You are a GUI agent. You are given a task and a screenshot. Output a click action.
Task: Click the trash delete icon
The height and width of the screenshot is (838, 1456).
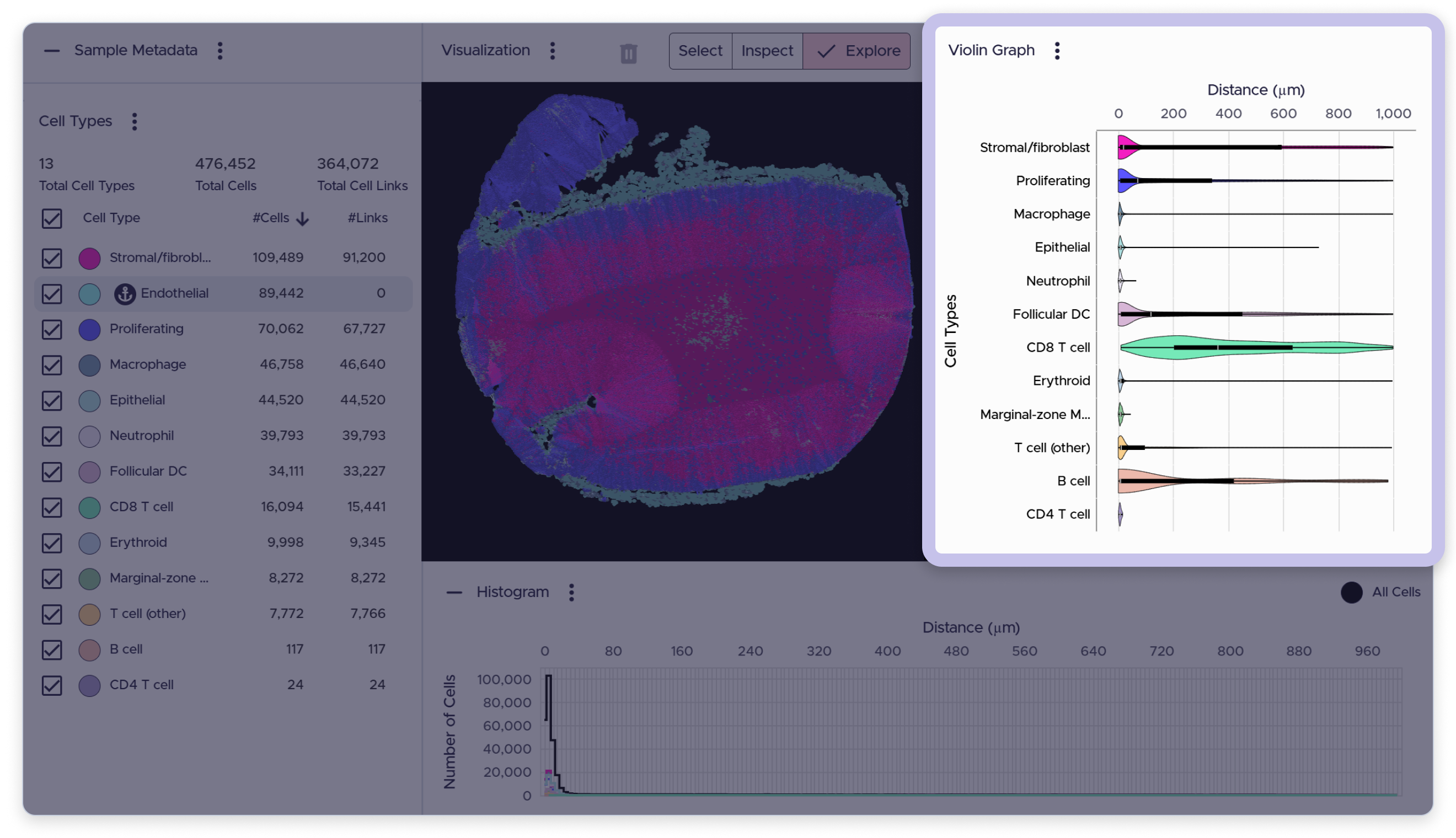pos(628,53)
